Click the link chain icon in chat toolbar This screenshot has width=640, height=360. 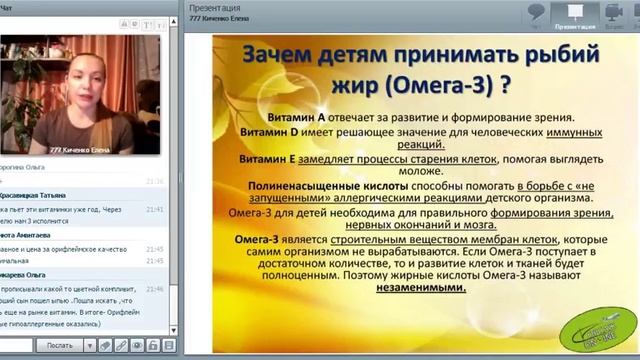pyautogui.click(x=121, y=346)
